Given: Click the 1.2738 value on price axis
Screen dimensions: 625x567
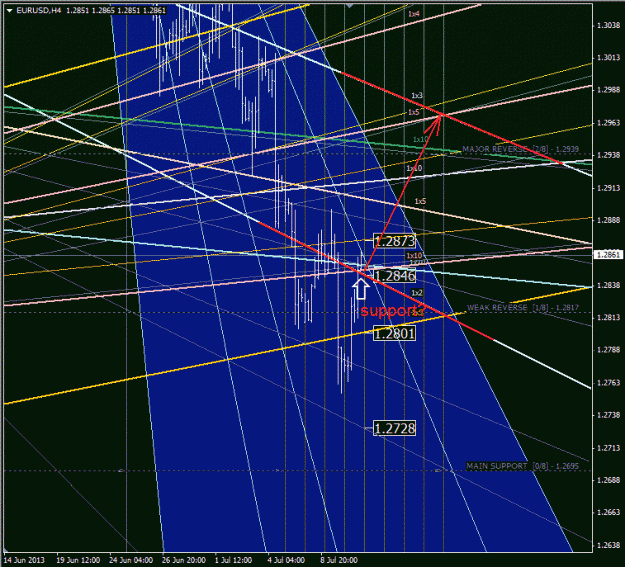Looking at the screenshot, I should click(608, 415).
